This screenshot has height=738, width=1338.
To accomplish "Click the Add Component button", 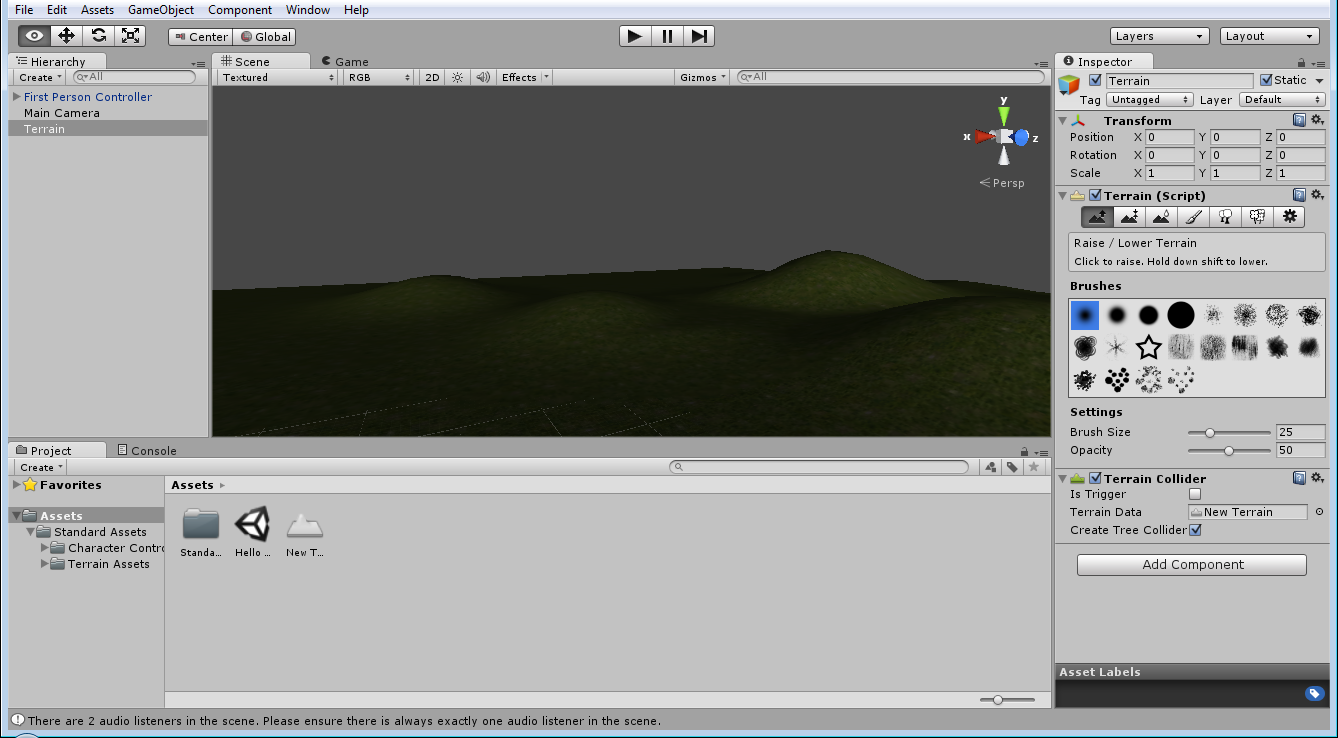I will pyautogui.click(x=1192, y=565).
